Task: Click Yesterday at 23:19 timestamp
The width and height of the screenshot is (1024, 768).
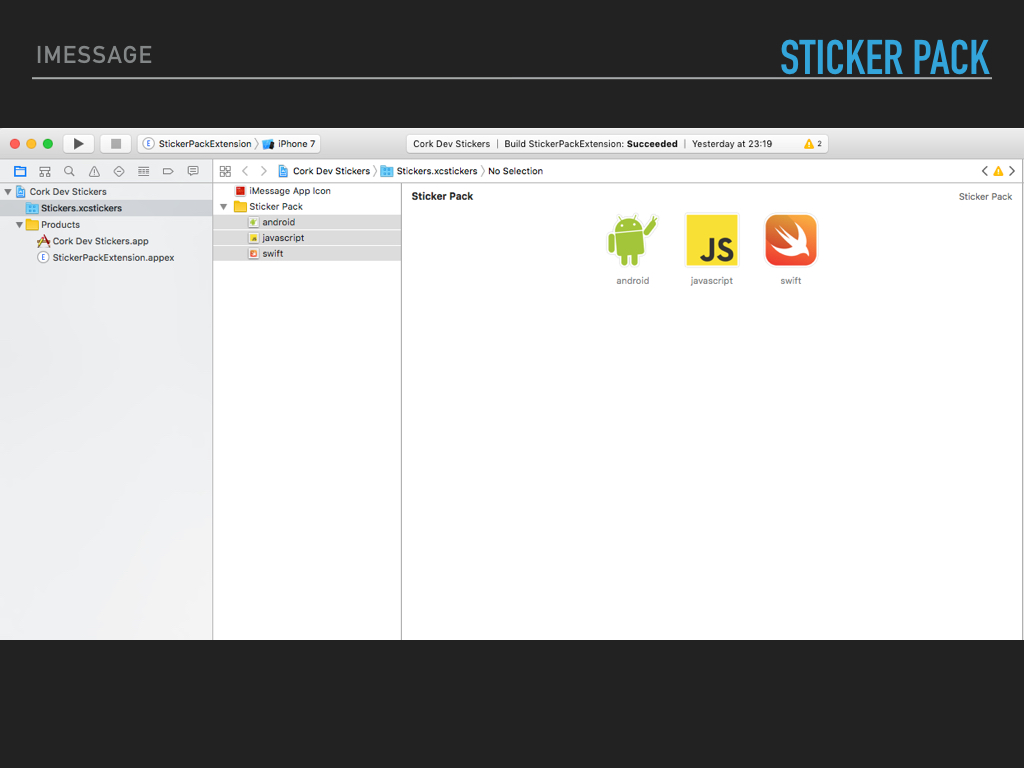Action: (731, 144)
